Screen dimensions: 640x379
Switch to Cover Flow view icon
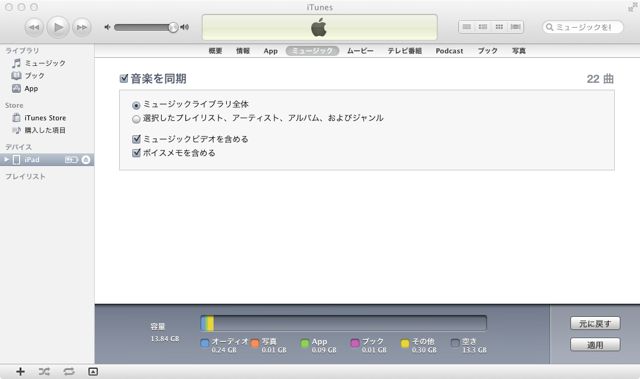pyautogui.click(x=516, y=27)
